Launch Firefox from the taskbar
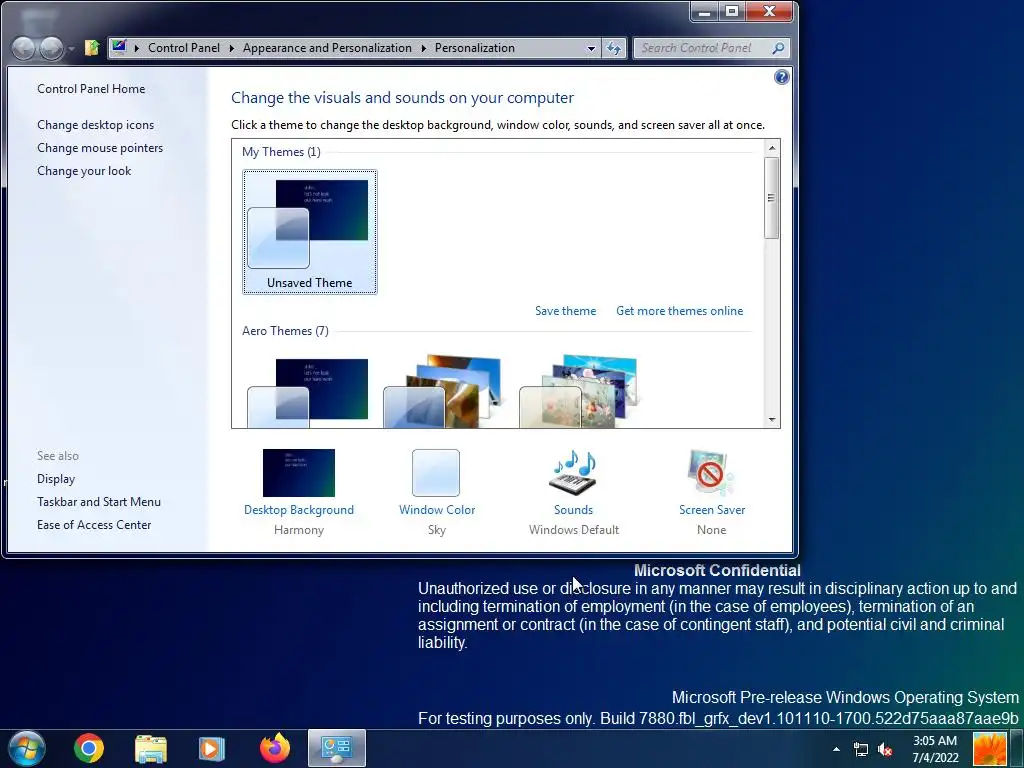This screenshot has width=1024, height=768. click(x=275, y=748)
